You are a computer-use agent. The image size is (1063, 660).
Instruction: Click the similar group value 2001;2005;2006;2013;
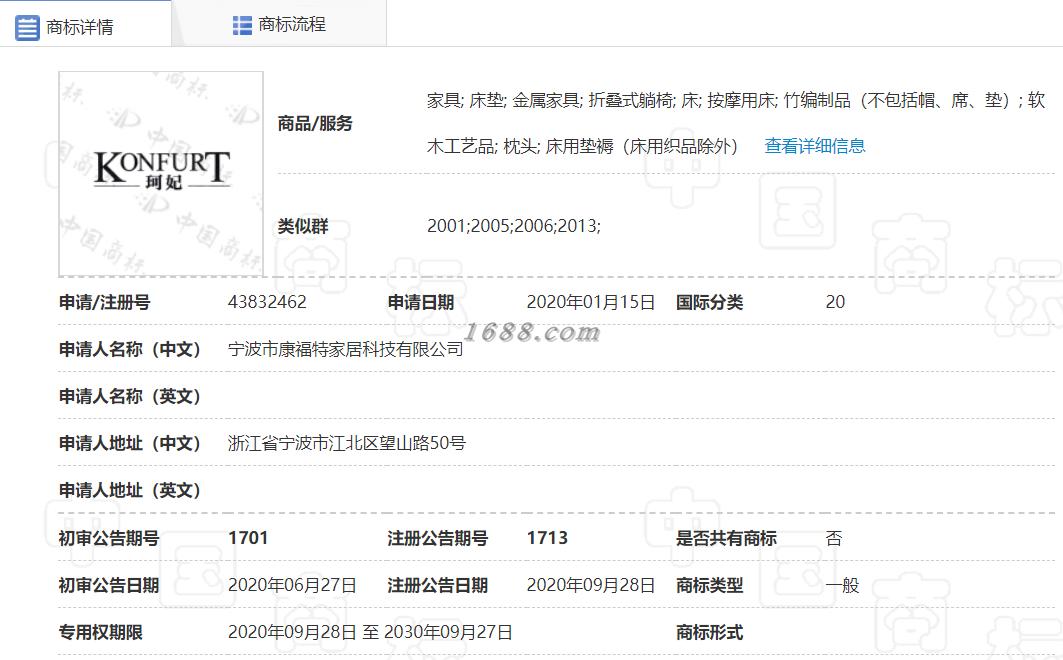click(x=514, y=226)
